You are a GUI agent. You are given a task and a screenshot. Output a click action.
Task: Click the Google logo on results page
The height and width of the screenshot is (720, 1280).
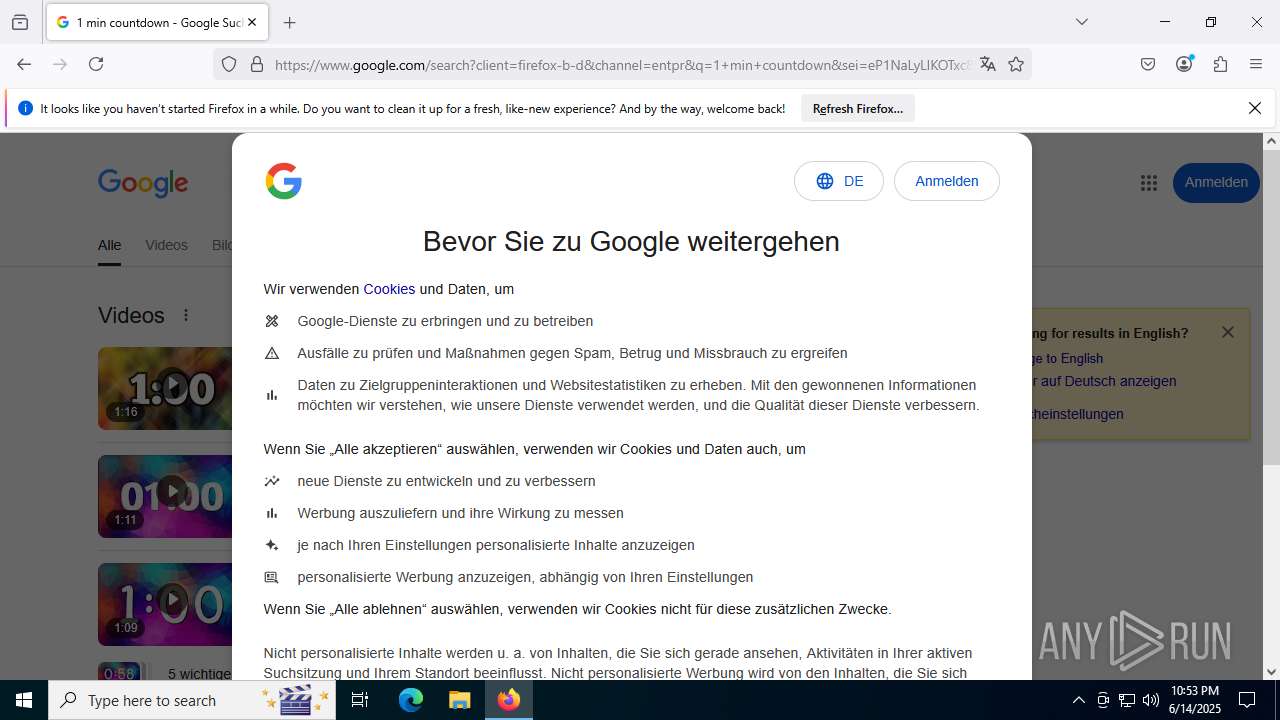tap(143, 183)
